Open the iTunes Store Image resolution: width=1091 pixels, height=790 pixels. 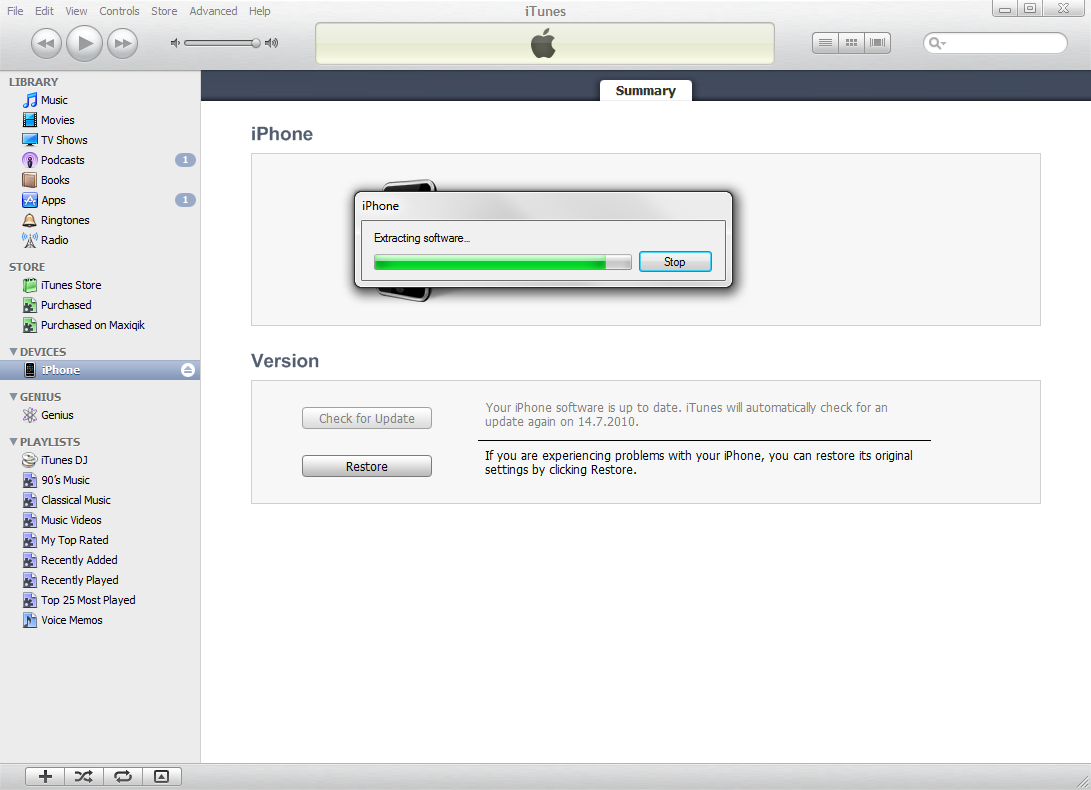pos(71,285)
